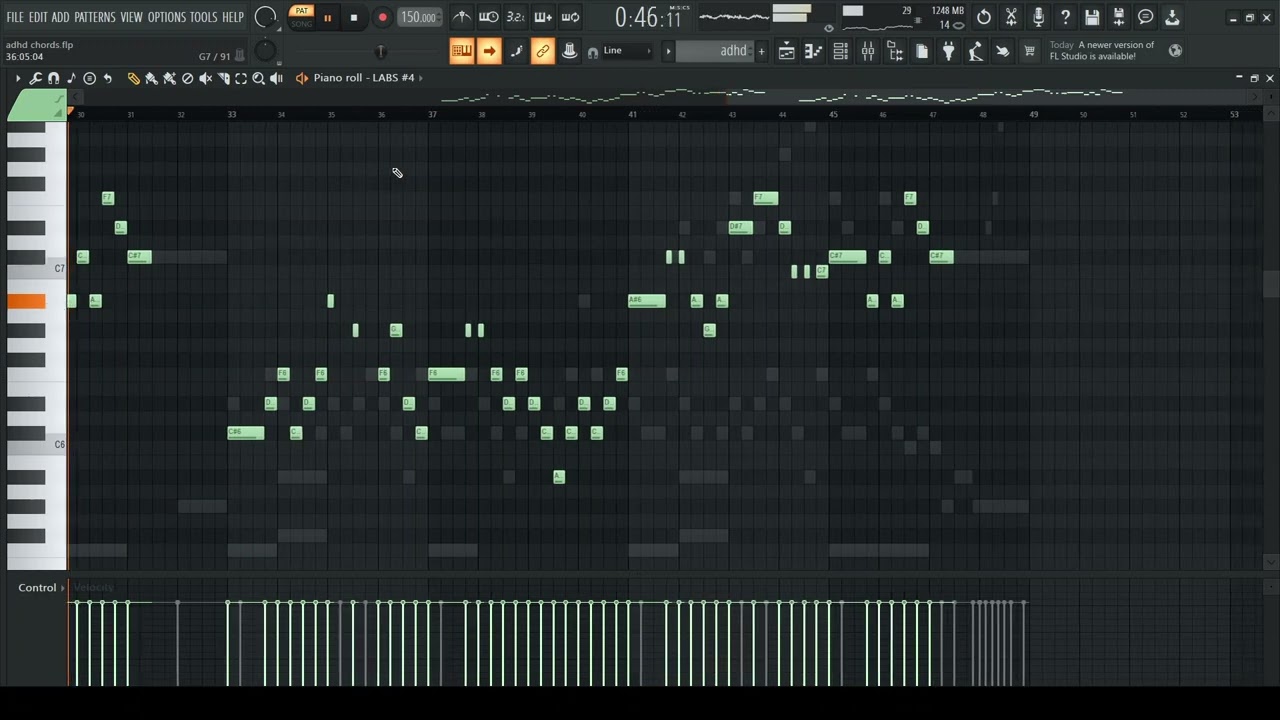Viewport: 1280px width, 720px height.
Task: Toggle overdub blend recording
Action: (x=543, y=17)
